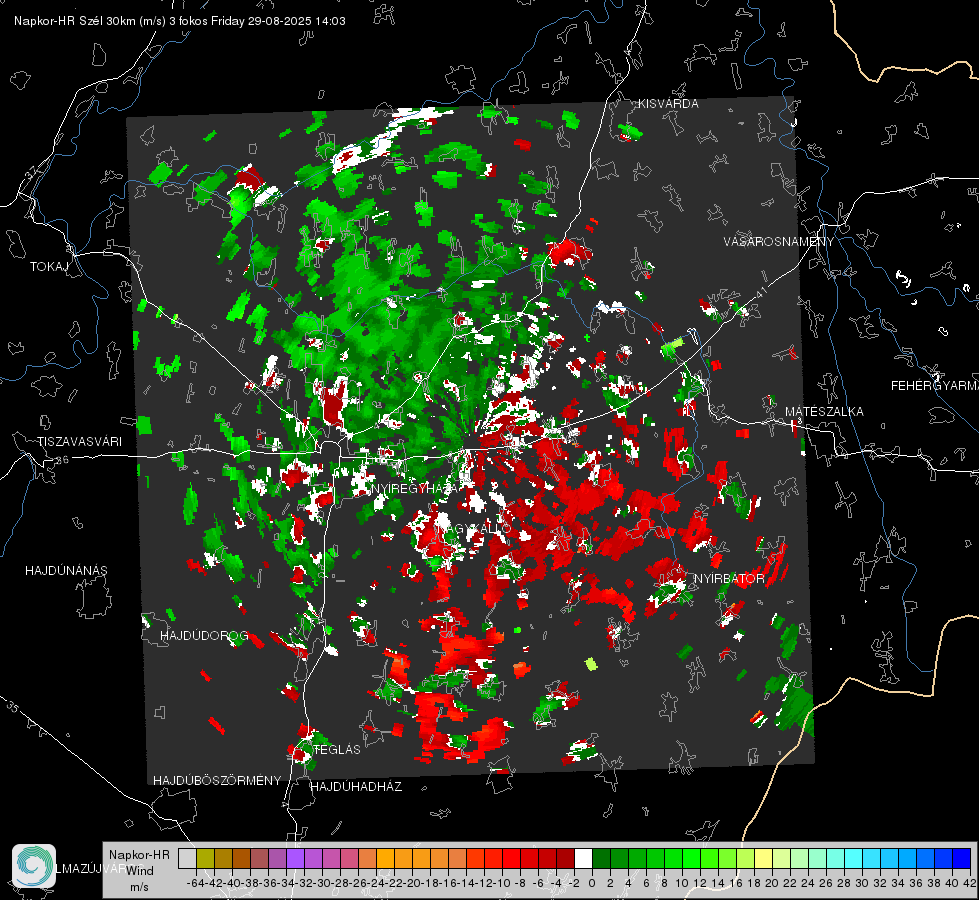Click the VÁSÁROSNAMÉNY town label
Viewport: 979px width, 900px height.
(x=779, y=241)
